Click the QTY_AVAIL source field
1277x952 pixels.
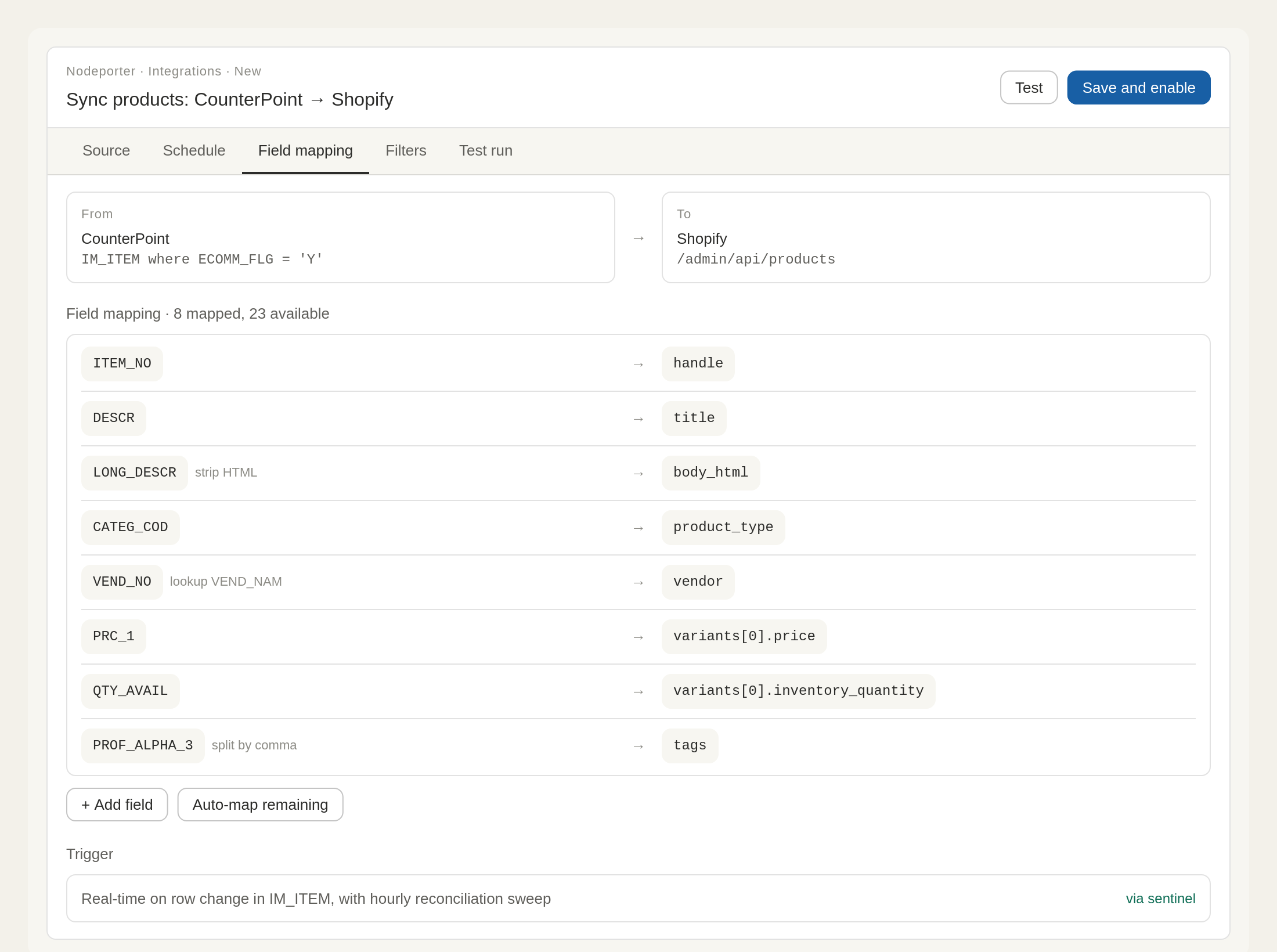click(131, 691)
